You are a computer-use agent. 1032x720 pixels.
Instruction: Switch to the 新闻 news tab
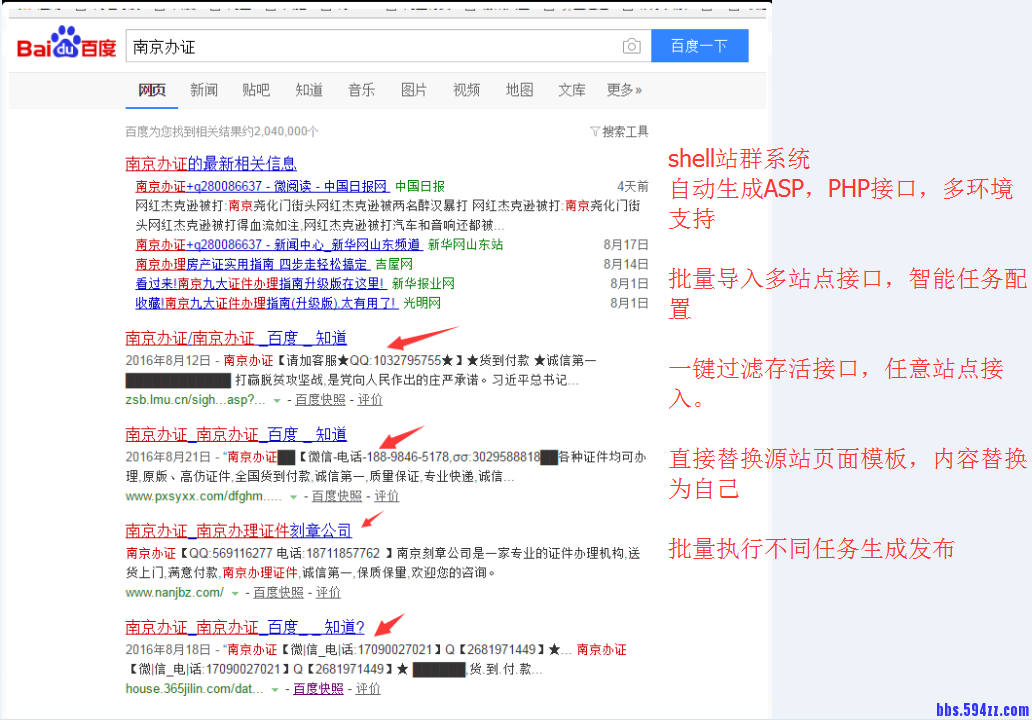tap(204, 90)
